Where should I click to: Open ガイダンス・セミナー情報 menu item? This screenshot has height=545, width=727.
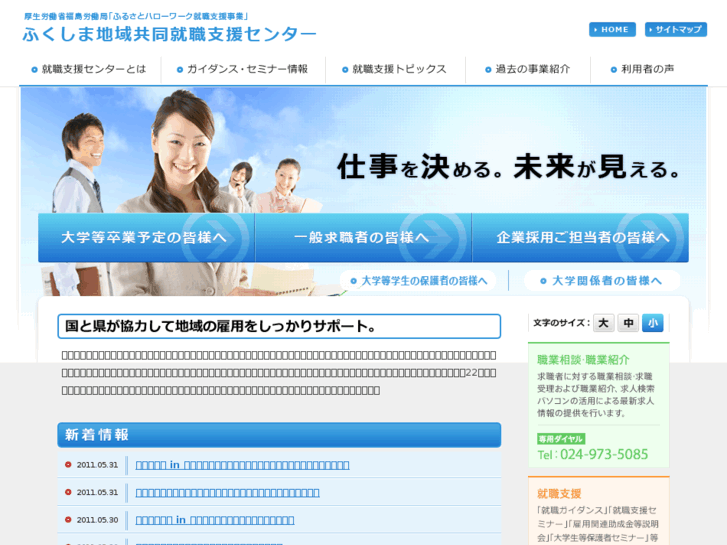(x=243, y=69)
